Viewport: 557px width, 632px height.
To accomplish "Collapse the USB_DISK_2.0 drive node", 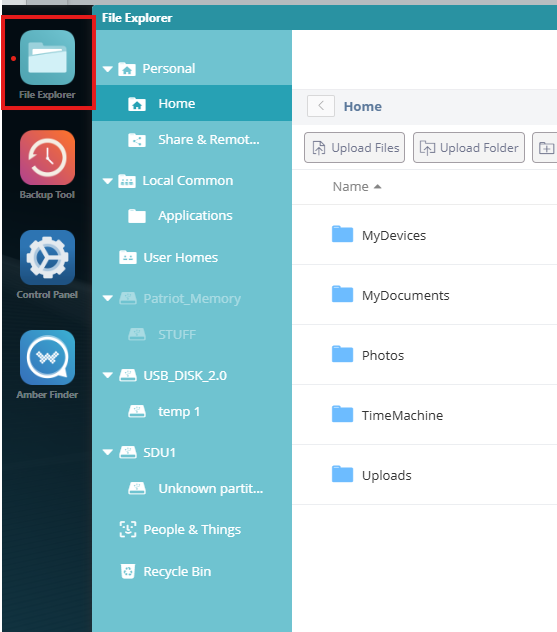I will (x=108, y=376).
